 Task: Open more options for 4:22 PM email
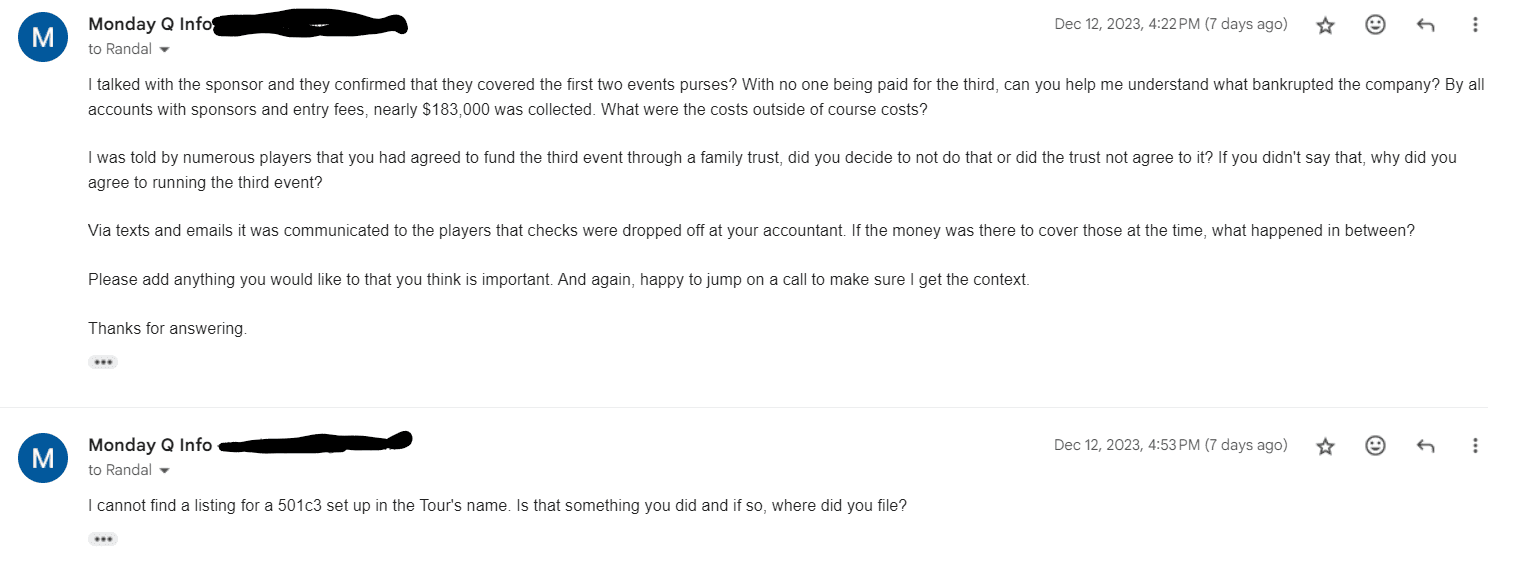1475,26
